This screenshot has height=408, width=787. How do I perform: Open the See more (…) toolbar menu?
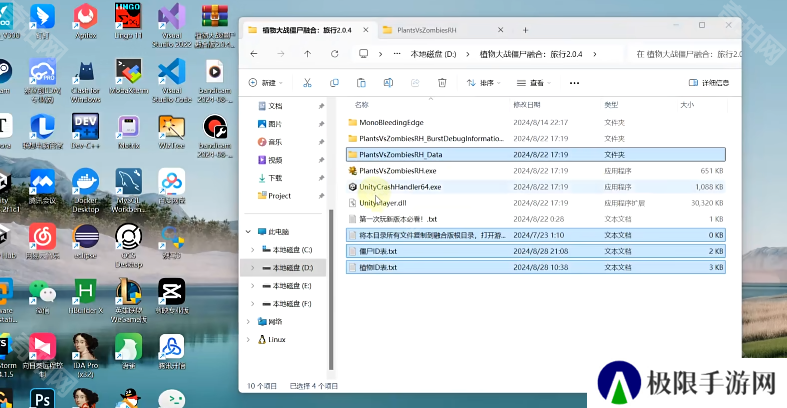click(574, 83)
